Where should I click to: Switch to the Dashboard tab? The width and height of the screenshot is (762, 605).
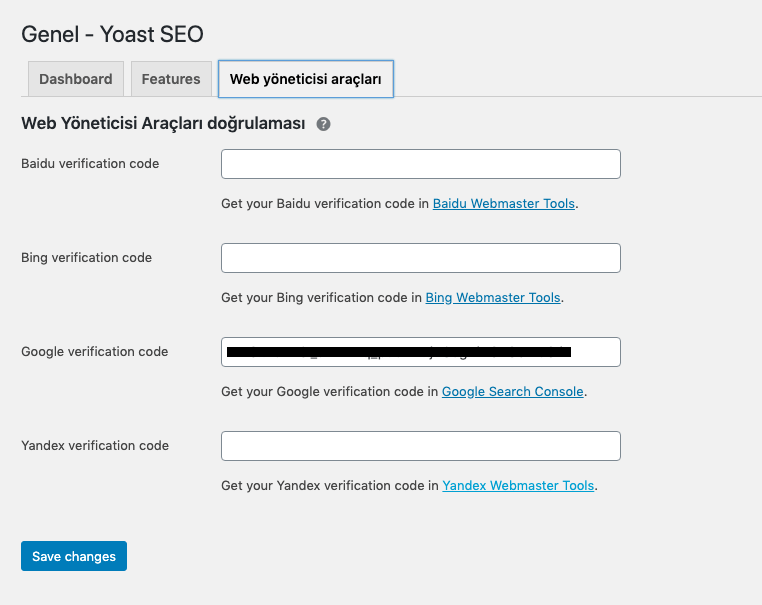click(76, 79)
